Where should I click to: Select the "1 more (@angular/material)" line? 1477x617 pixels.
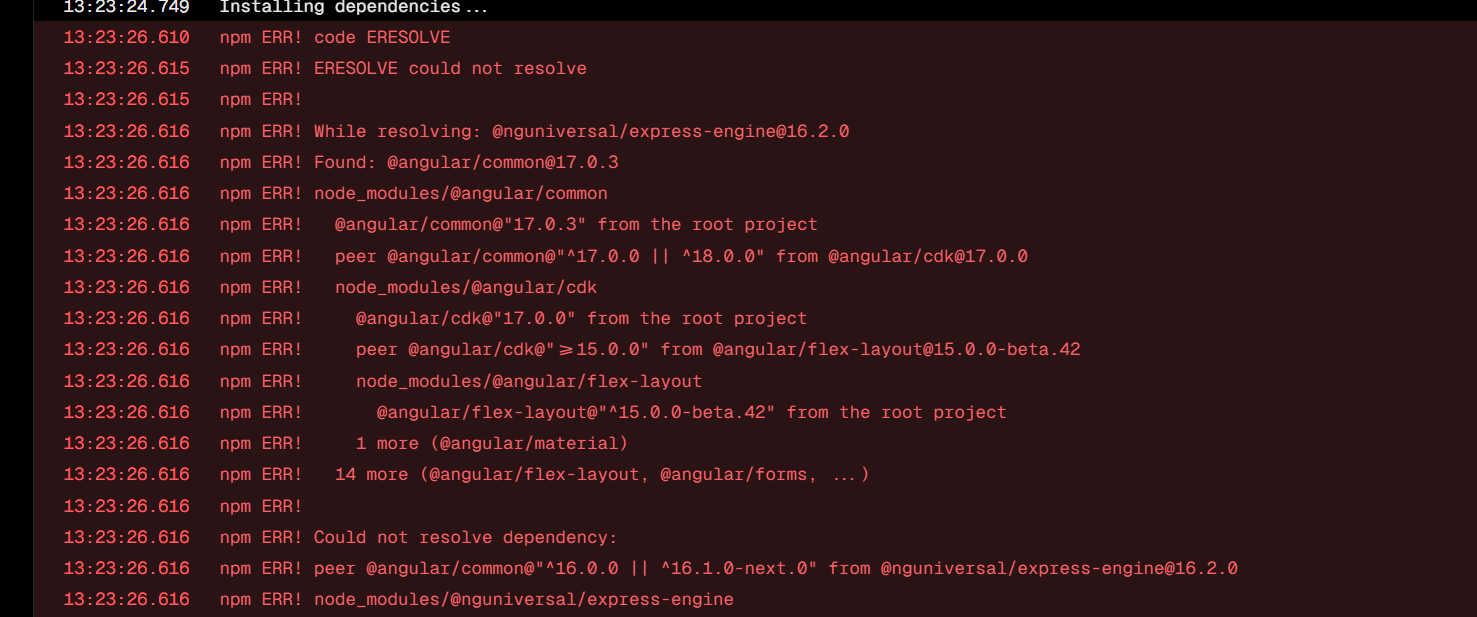(491, 443)
